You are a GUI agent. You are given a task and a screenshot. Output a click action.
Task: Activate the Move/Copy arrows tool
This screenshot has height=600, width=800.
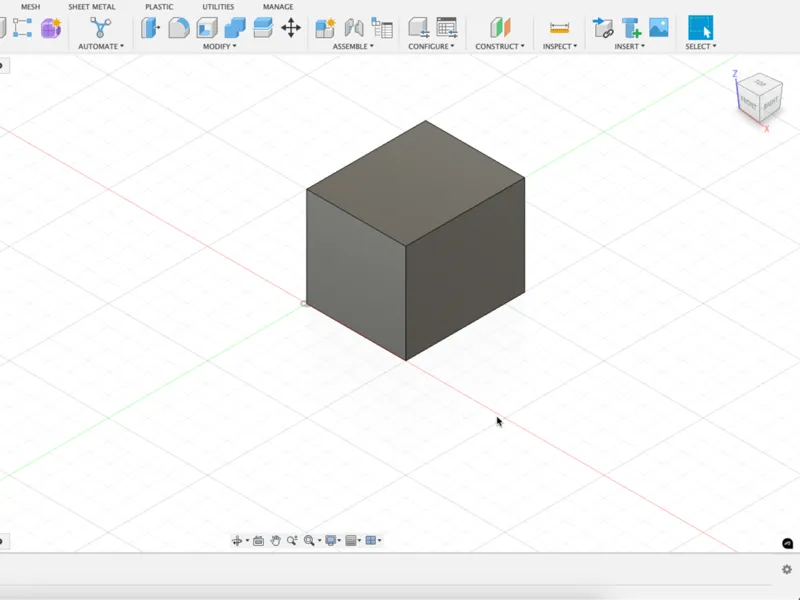point(291,28)
